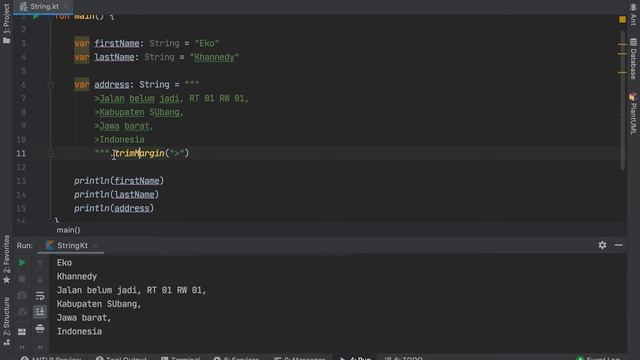Open Run panel settings gear
This screenshot has width=640, height=360.
[602, 245]
